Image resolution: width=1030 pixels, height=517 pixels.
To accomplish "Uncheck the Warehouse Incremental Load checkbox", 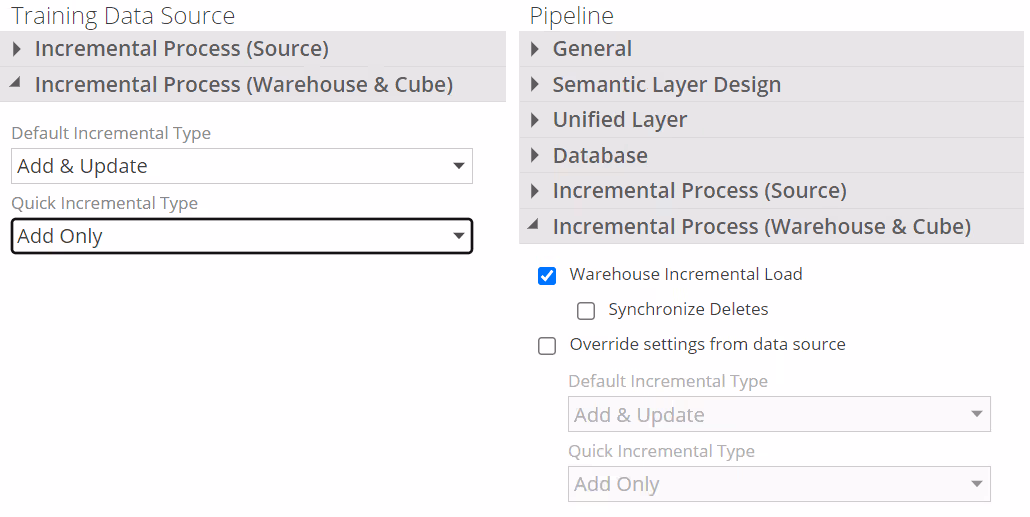I will point(547,276).
